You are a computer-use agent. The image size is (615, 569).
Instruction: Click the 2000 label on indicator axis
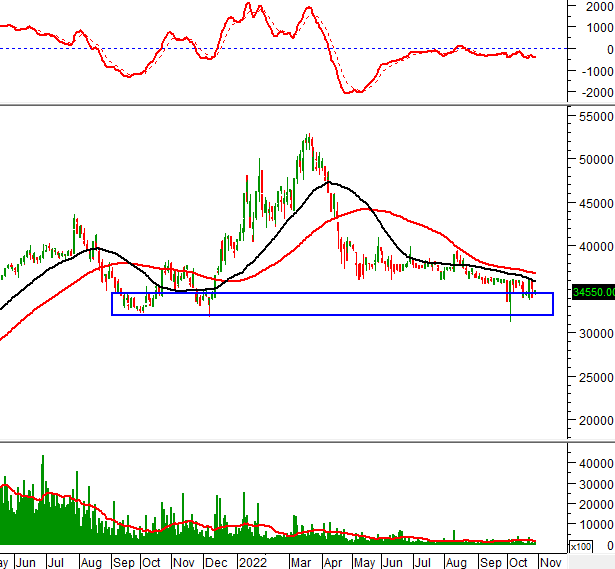tap(596, 6)
